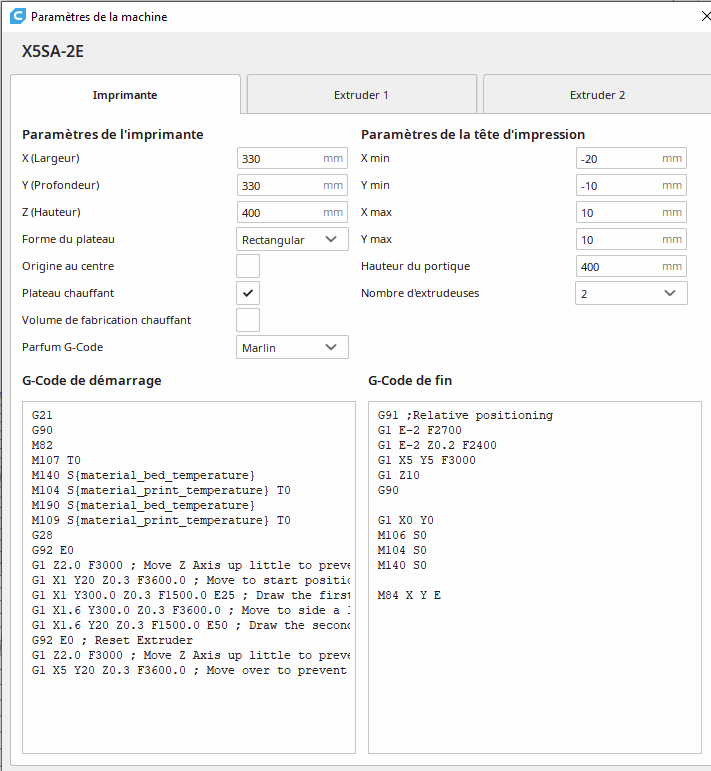Click the X max value field
This screenshot has width=711, height=771.
631,212
